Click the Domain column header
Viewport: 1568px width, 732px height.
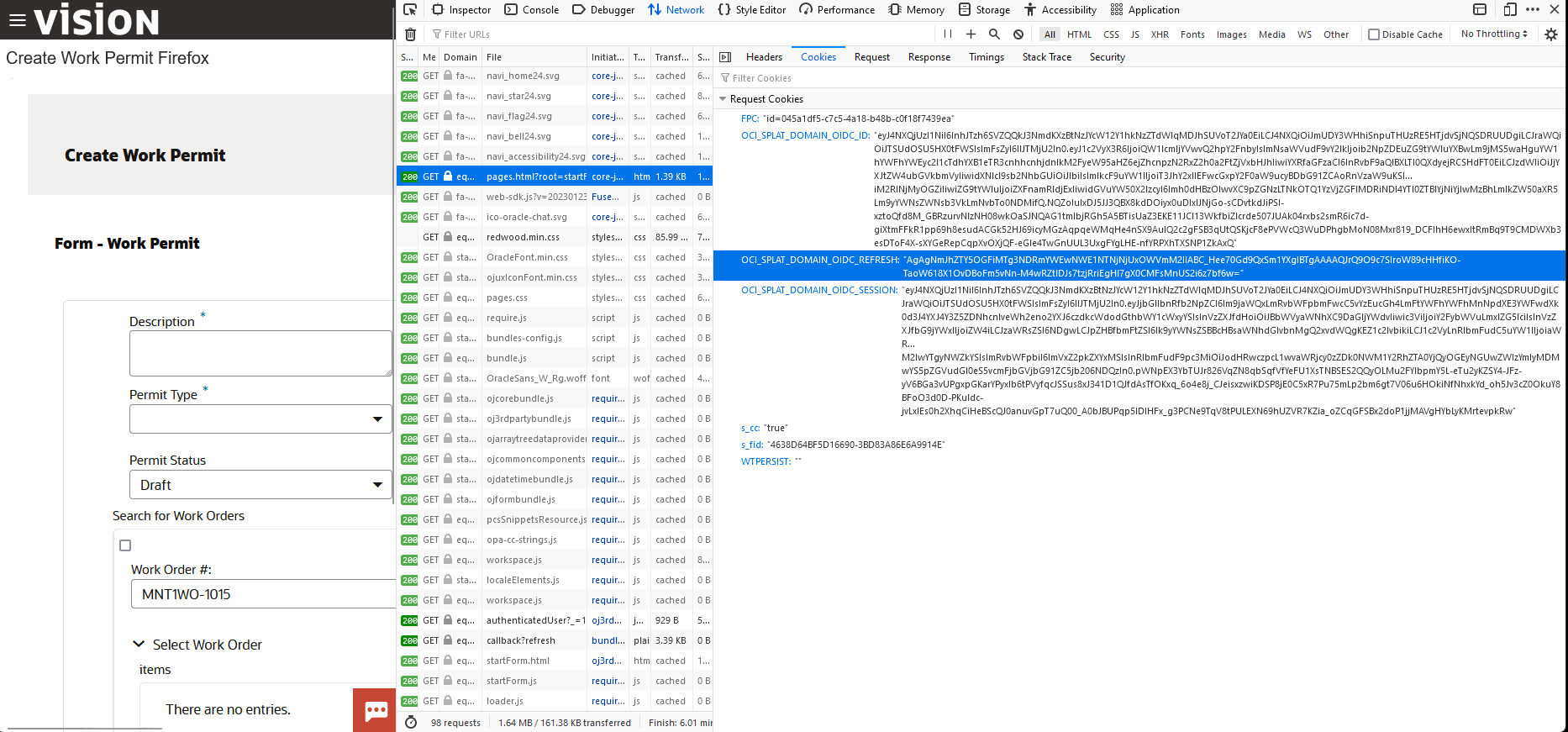coord(460,57)
